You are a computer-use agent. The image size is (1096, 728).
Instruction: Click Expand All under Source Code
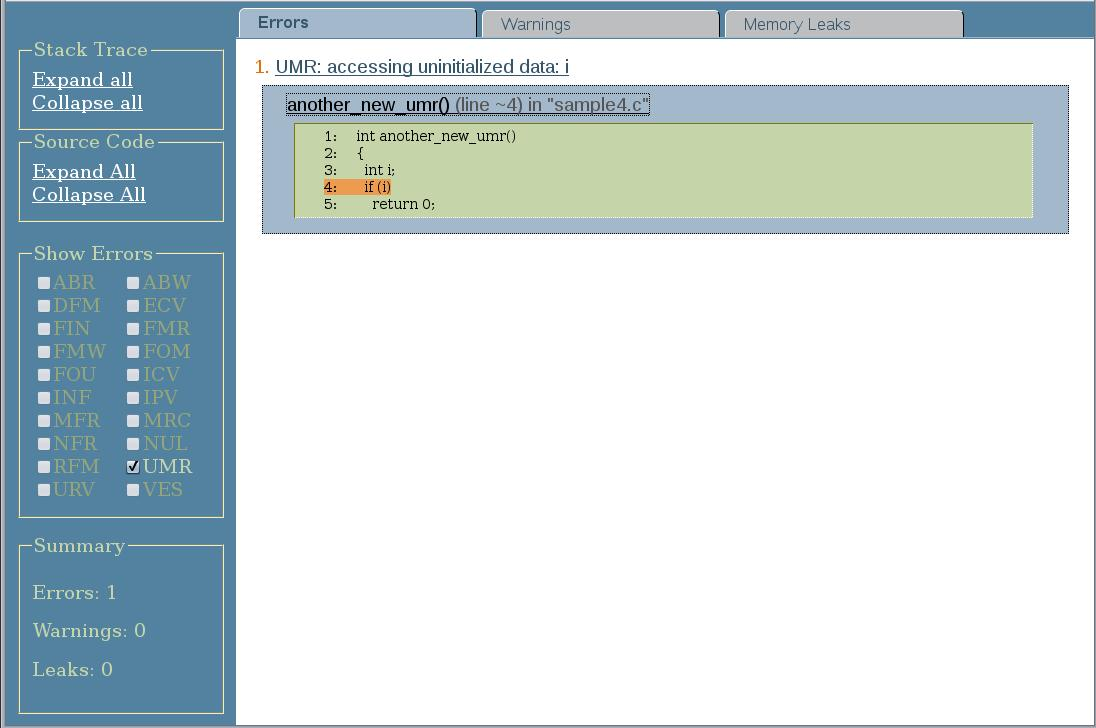(84, 172)
